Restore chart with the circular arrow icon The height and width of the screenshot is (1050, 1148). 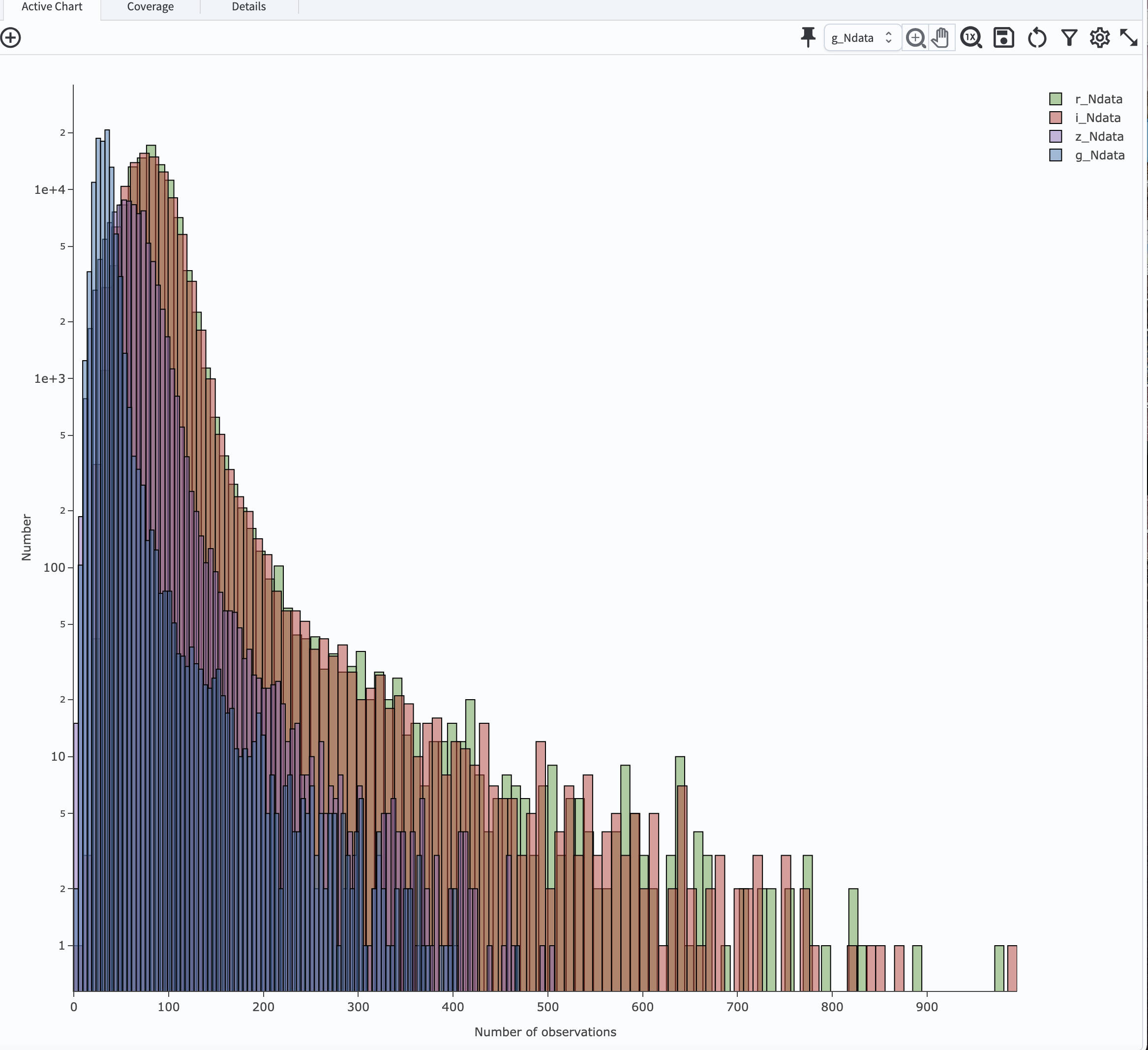[1037, 37]
